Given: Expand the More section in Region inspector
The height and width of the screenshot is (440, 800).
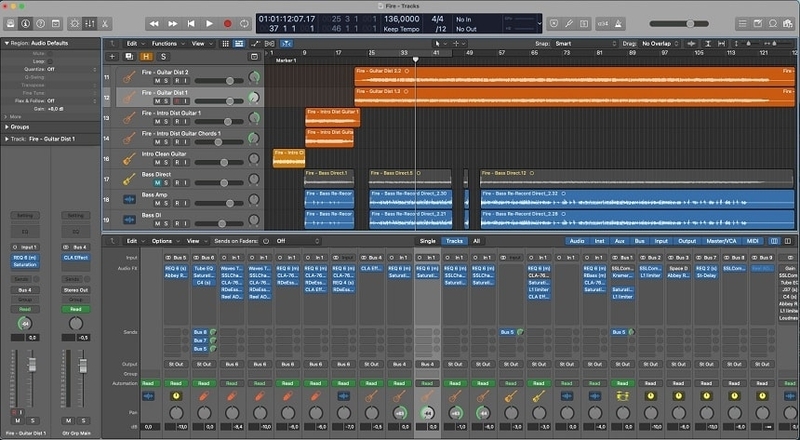Looking at the screenshot, I should coord(6,117).
